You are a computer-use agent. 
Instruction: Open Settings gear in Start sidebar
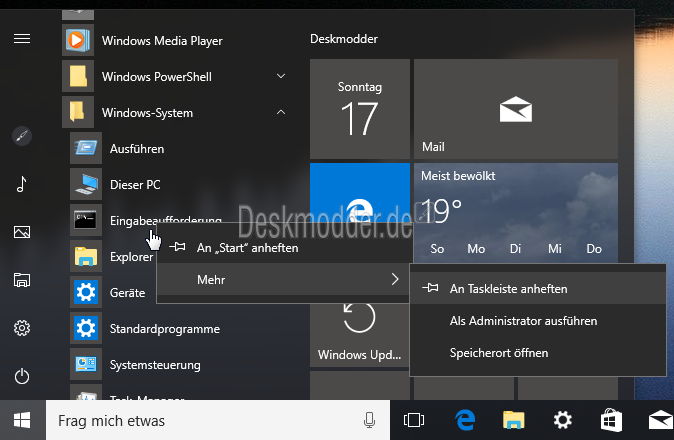click(x=22, y=328)
